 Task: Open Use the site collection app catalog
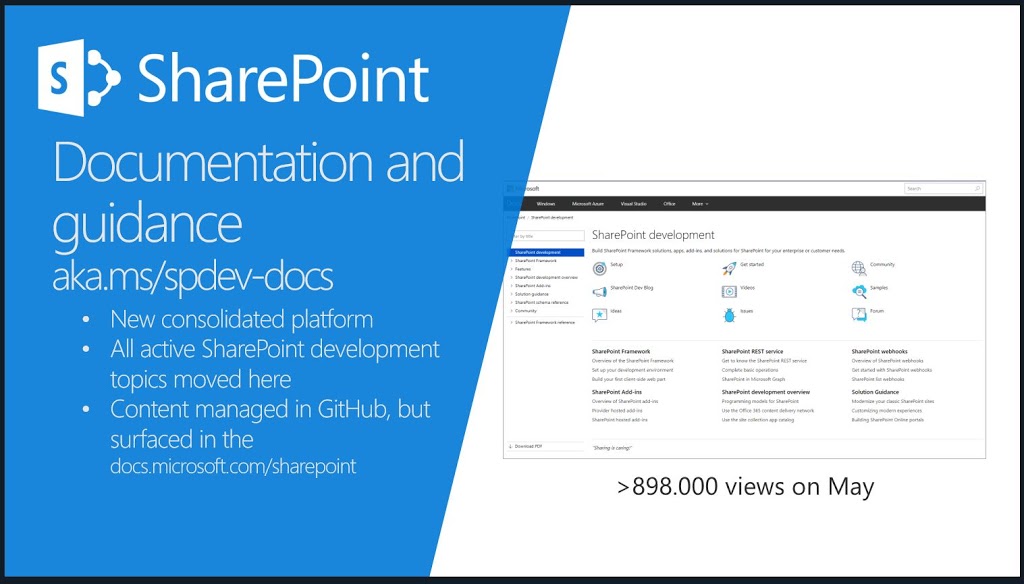(x=758, y=420)
